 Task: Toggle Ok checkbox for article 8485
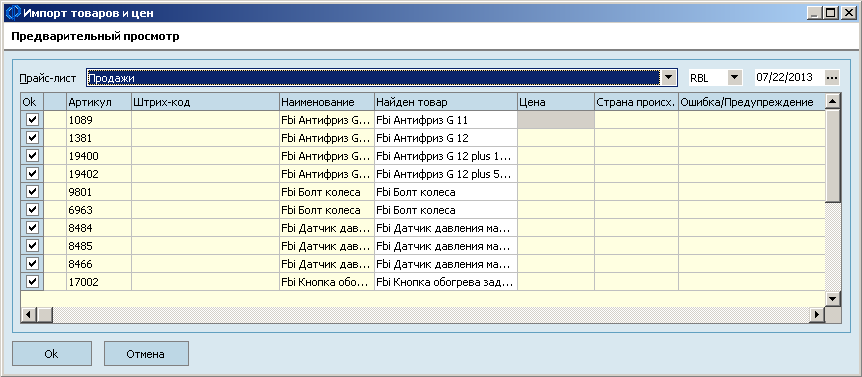(x=32, y=246)
